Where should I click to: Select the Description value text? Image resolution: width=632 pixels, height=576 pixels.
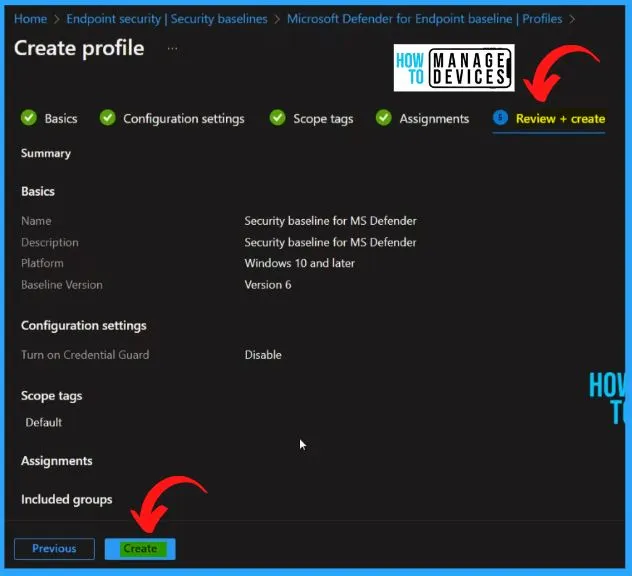[331, 242]
